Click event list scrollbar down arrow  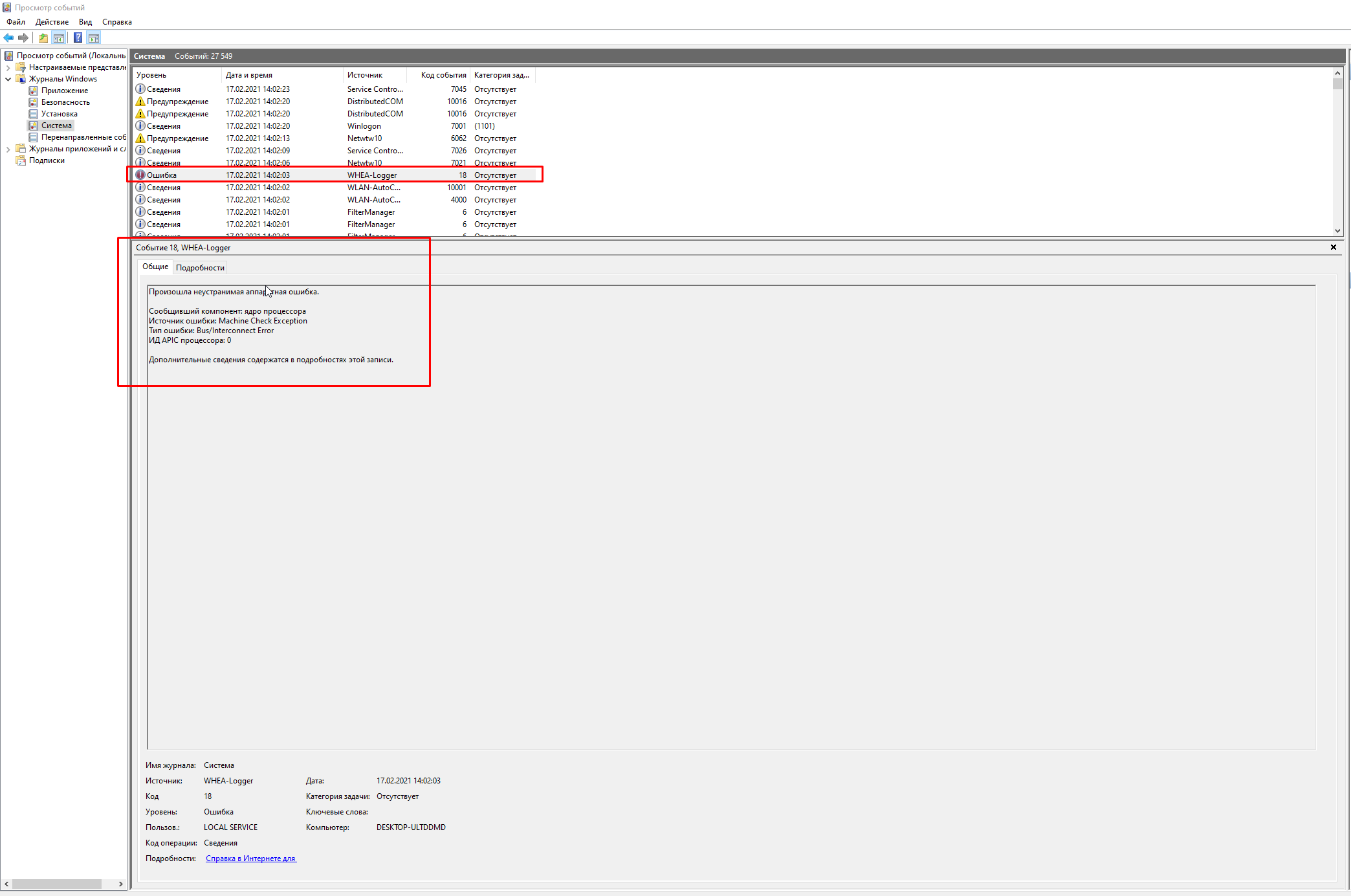pyautogui.click(x=1337, y=230)
